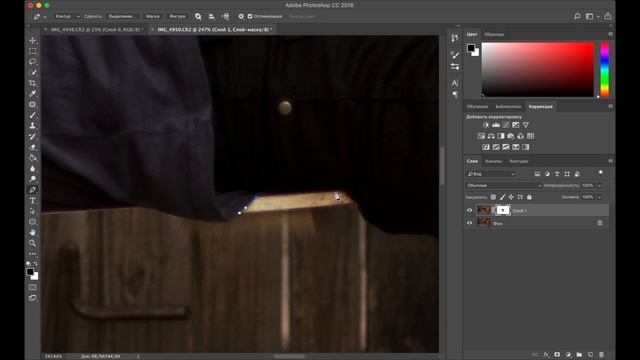Select the Crop tool
This screenshot has width=640, height=360.
click(32, 83)
